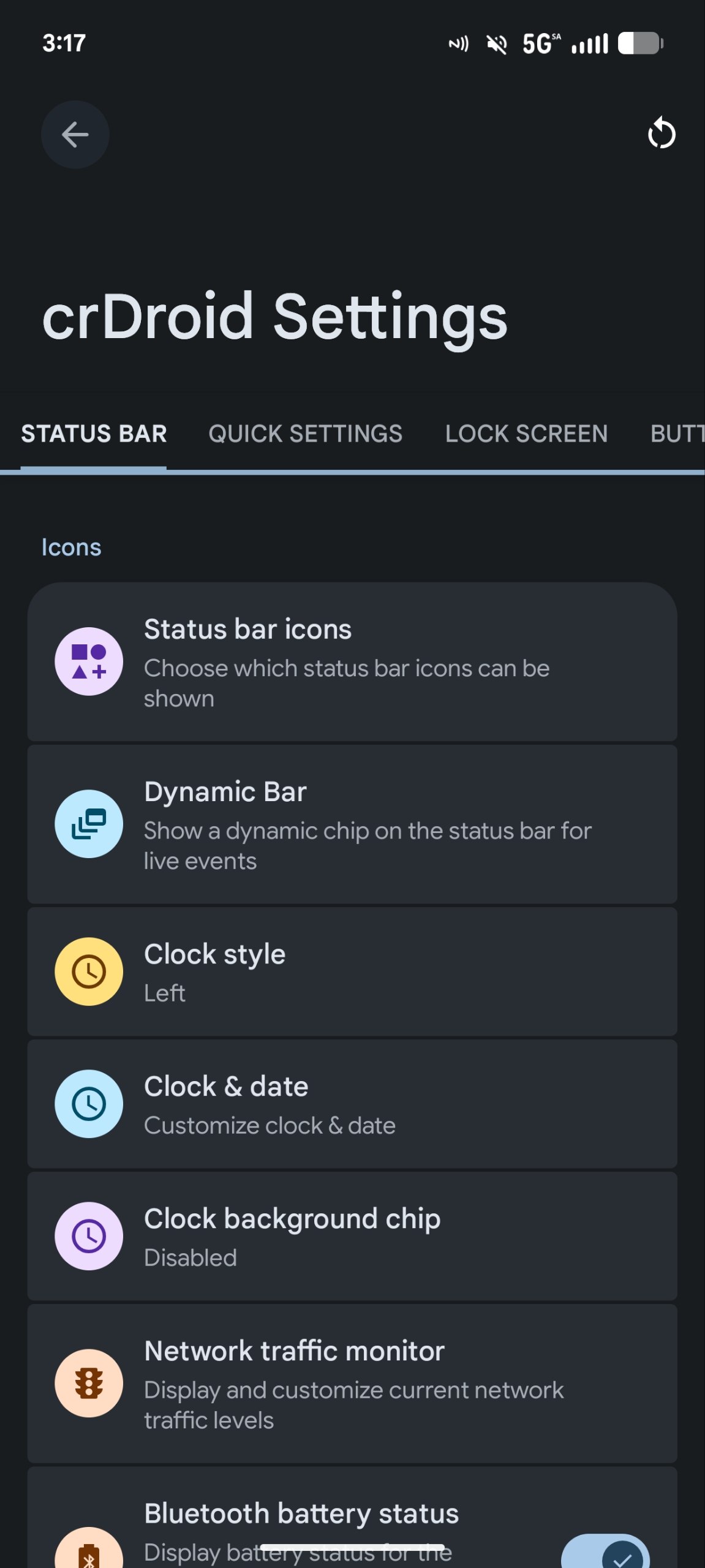Open Clock background chip option showing Disabled

point(352,1236)
